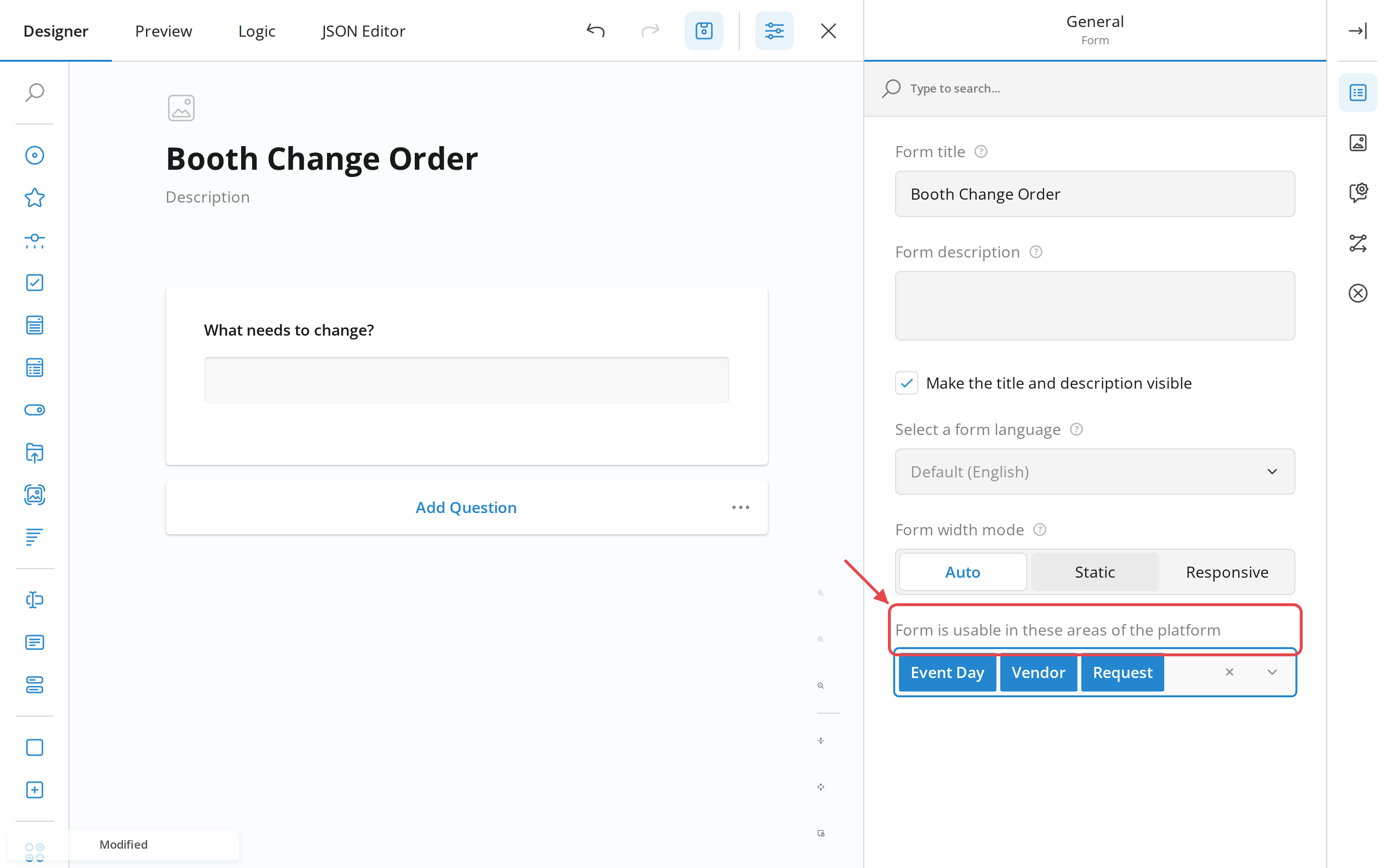Open the toolbox search icon
The width and height of the screenshot is (1389, 868).
[34, 92]
